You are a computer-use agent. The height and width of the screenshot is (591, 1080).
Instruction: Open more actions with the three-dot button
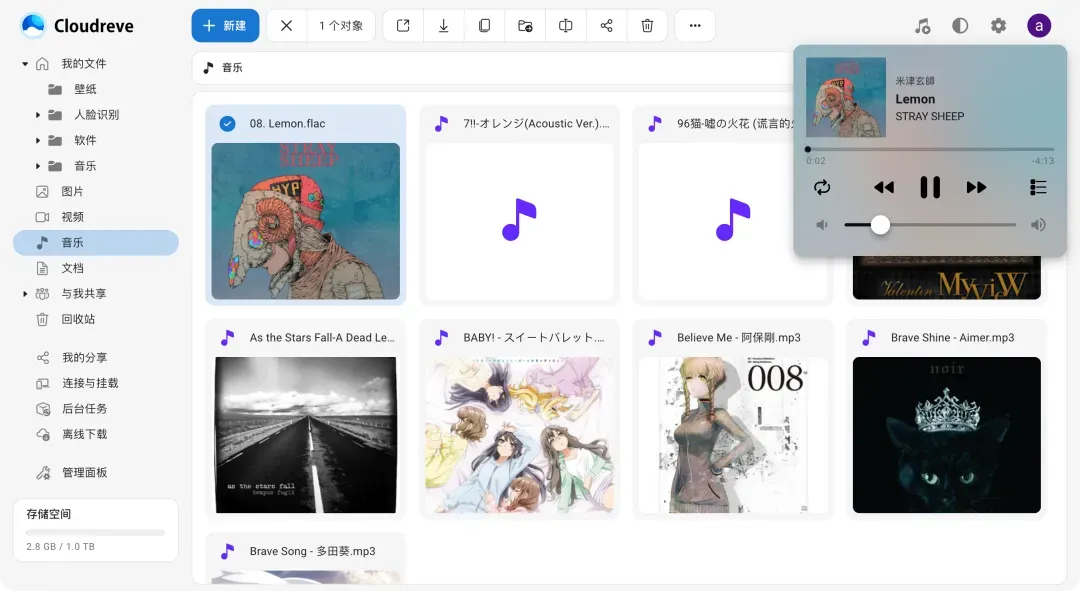pyautogui.click(x=695, y=26)
